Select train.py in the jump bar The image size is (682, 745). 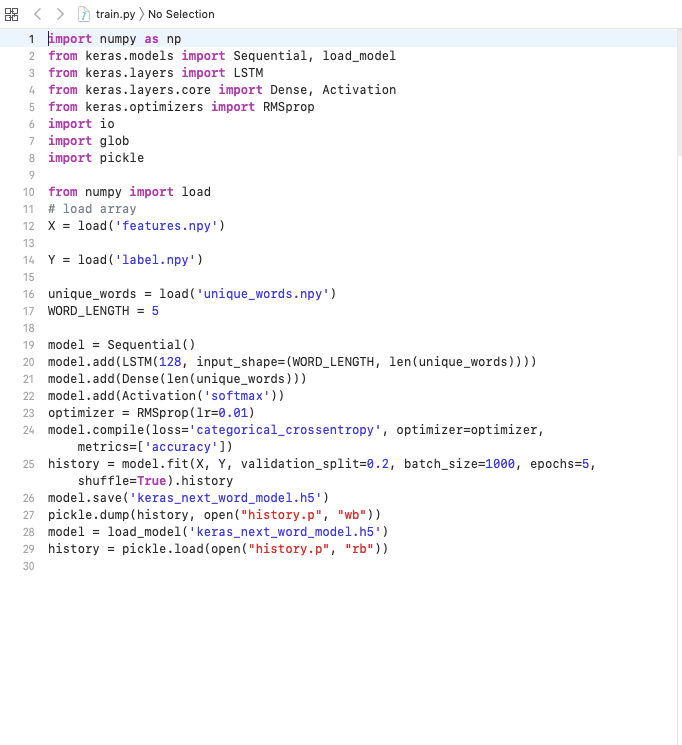click(x=115, y=14)
